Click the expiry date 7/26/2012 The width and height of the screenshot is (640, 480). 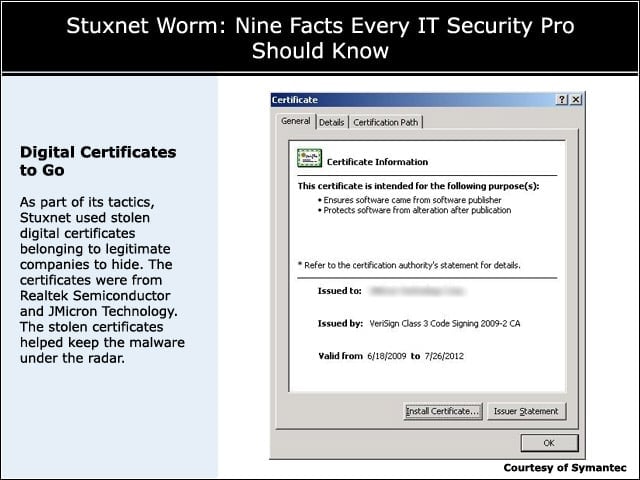click(x=444, y=356)
